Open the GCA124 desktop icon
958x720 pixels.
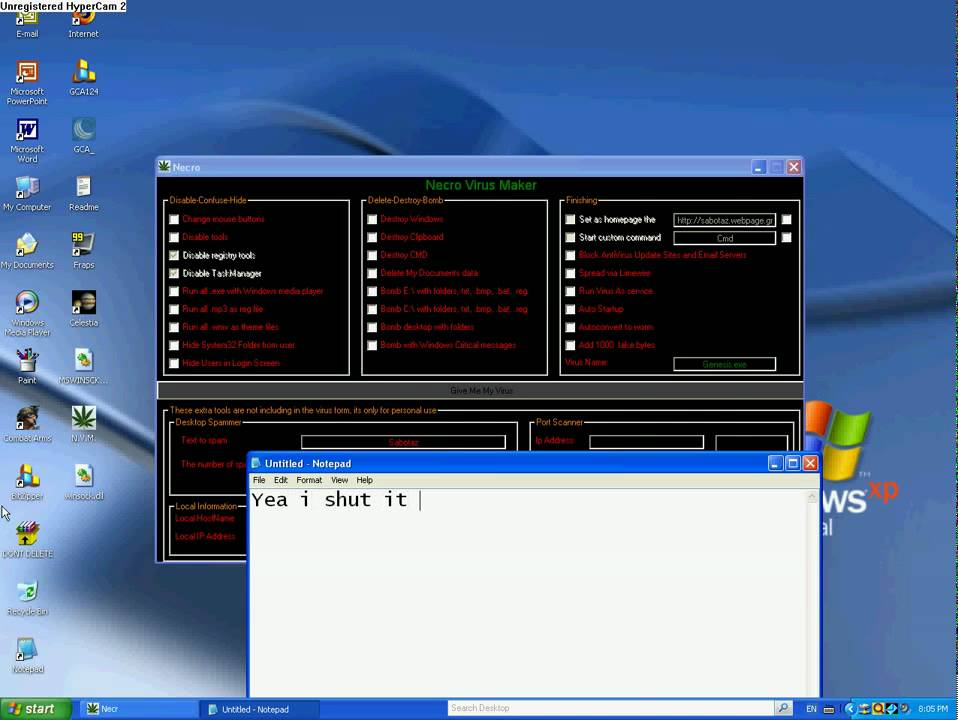pyautogui.click(x=84, y=78)
